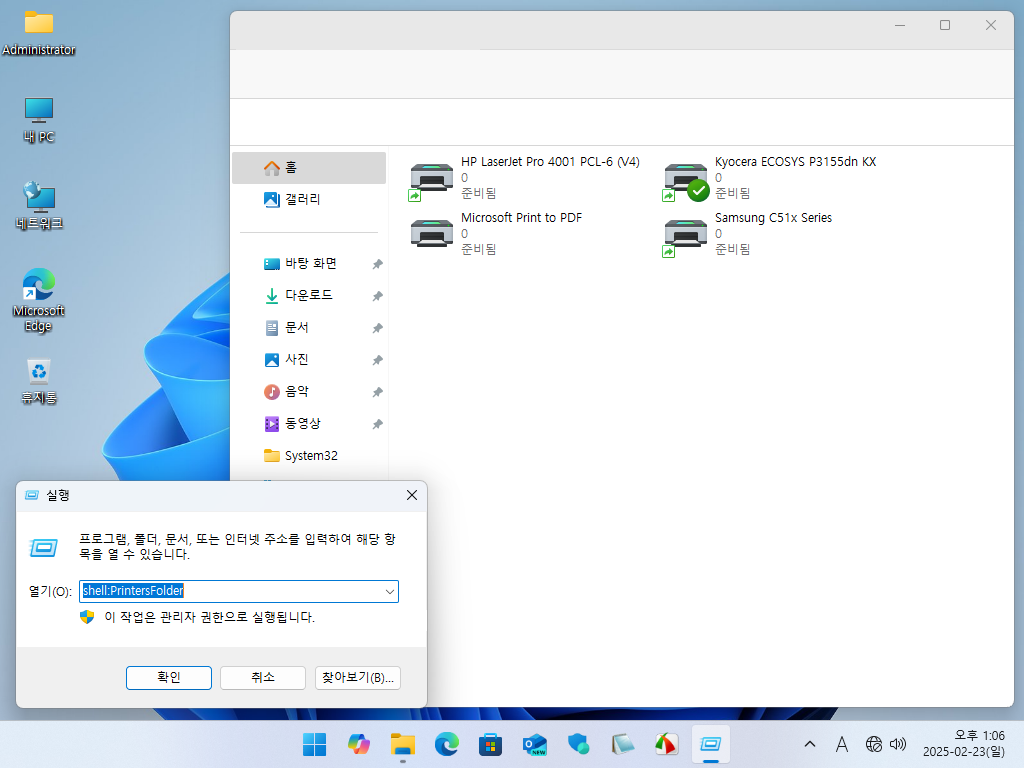
Task: Open the clock showing 오후 1:06
Action: coord(964,744)
